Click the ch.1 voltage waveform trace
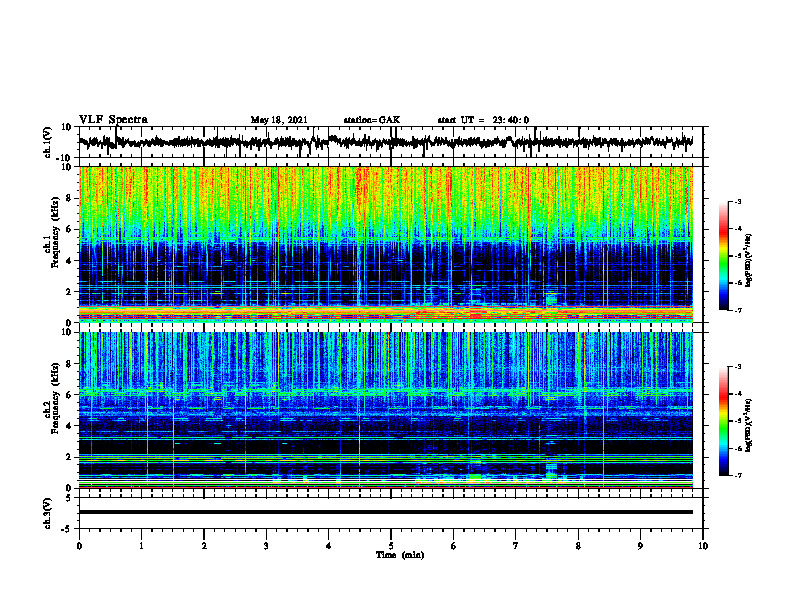 click(x=385, y=142)
